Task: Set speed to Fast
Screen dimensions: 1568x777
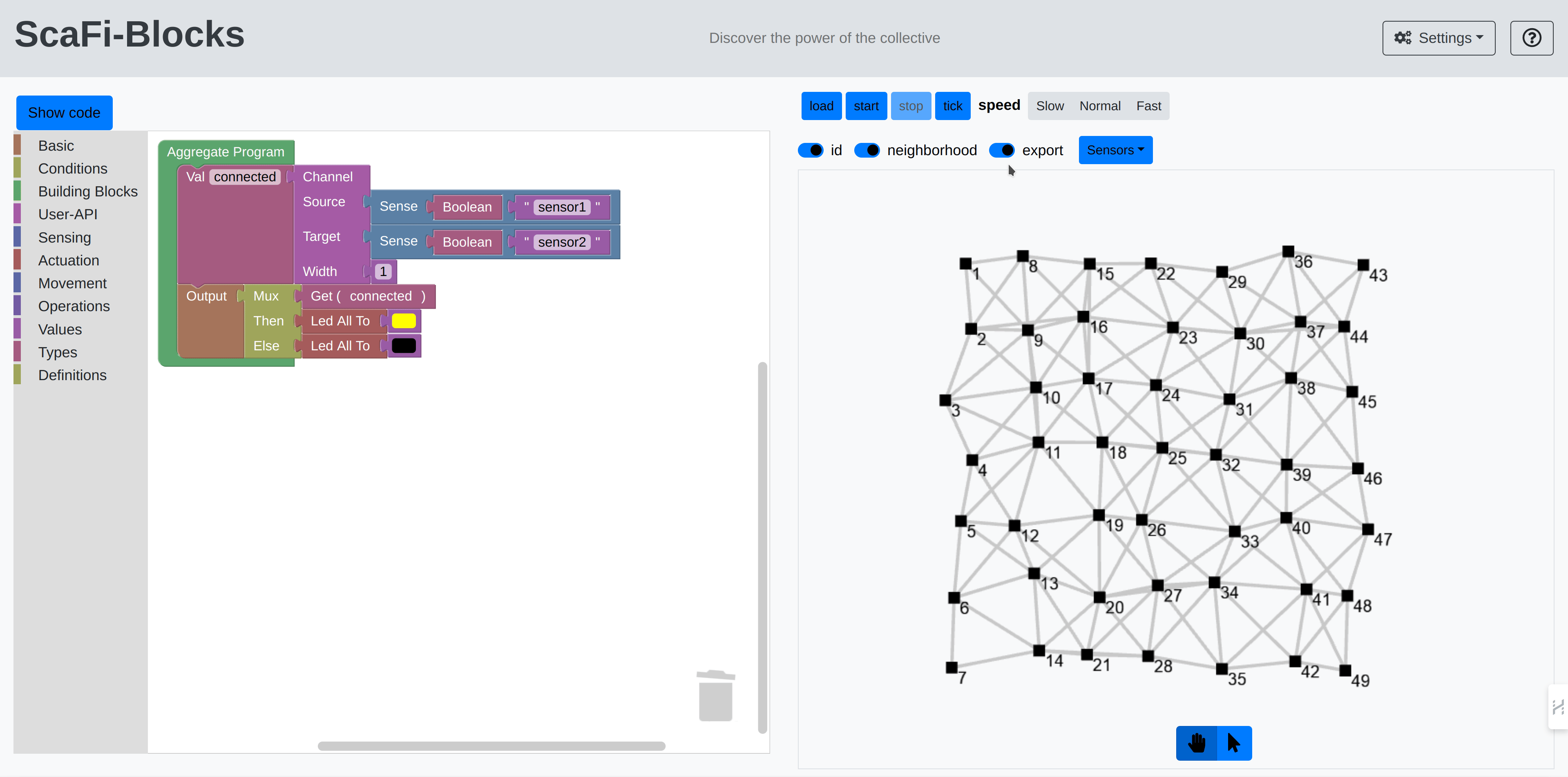Action: 1148,106
